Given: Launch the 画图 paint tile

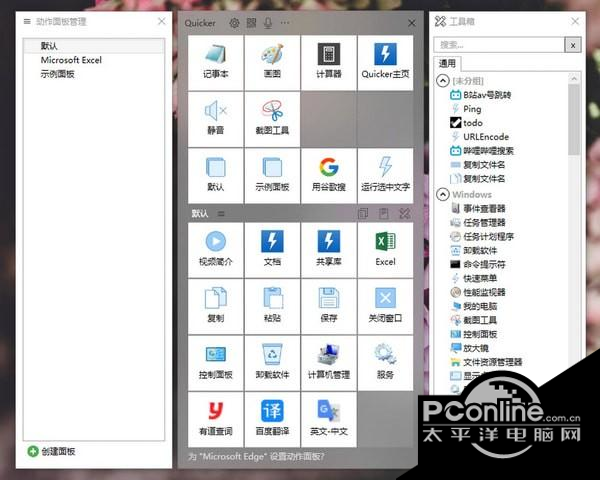Looking at the screenshot, I should 272,63.
